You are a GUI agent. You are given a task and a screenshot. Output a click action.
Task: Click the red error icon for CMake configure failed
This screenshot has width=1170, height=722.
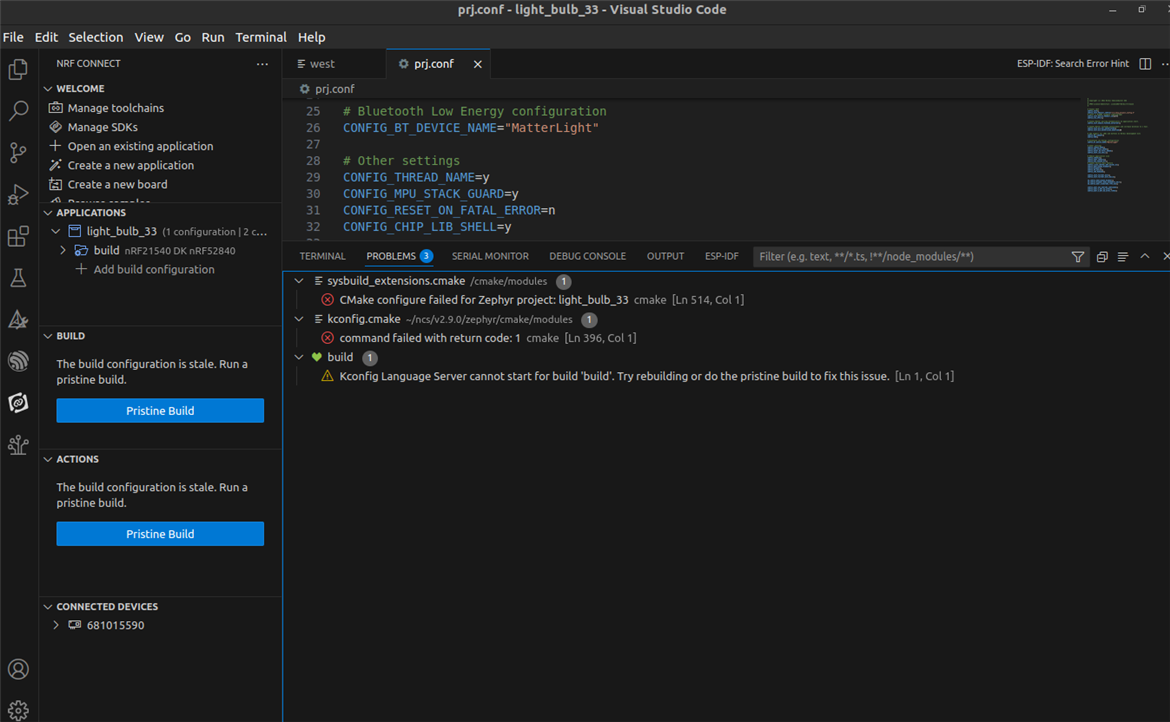[328, 300]
